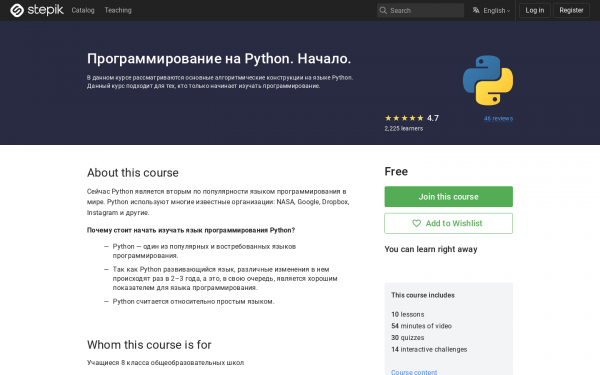Click the 54 minutes of video entry
Image resolution: width=600 pixels, height=375 pixels.
(421, 326)
